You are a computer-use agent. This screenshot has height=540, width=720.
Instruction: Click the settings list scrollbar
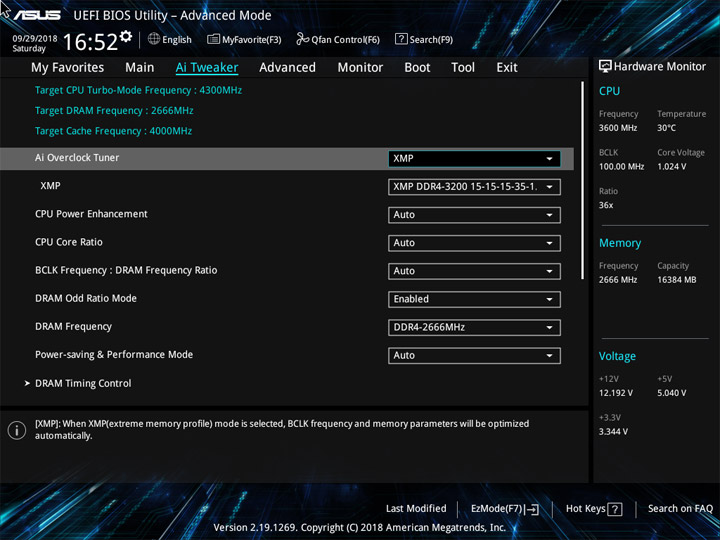coord(583,180)
